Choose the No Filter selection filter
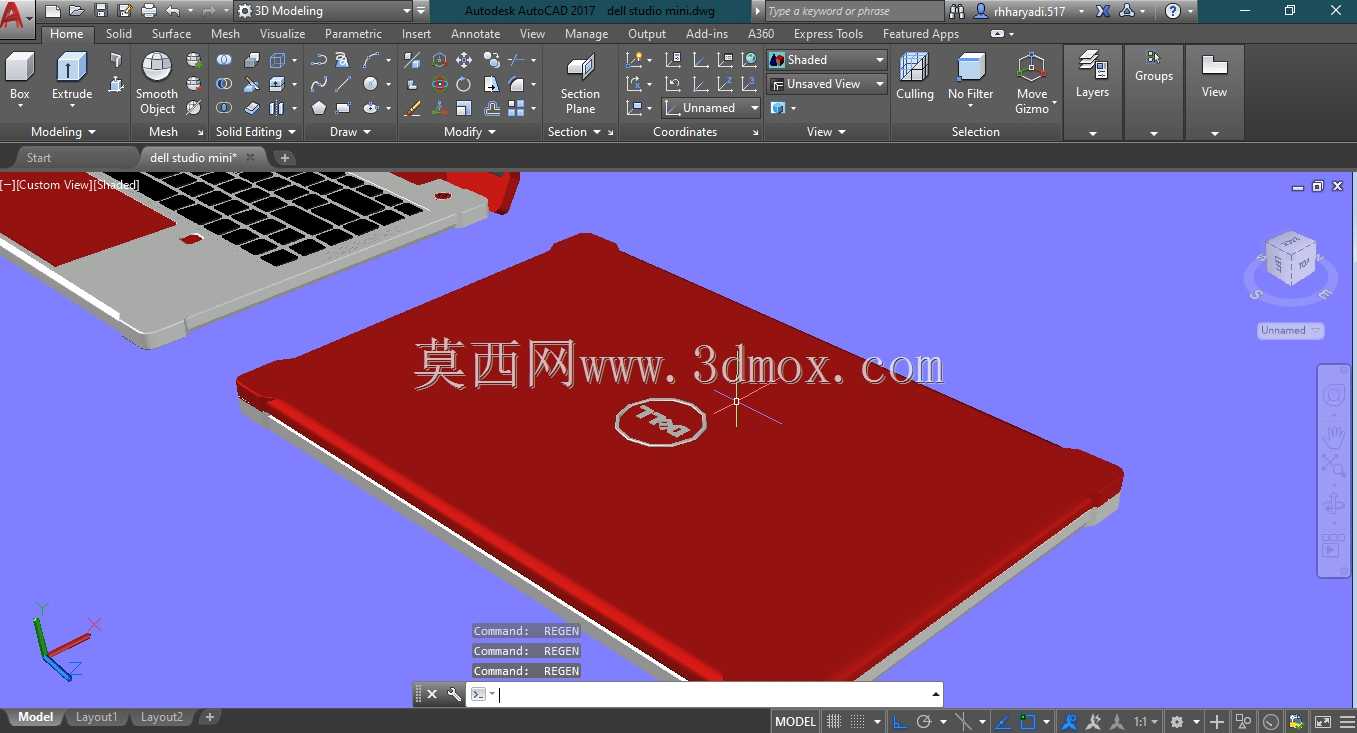The image size is (1357, 733). (970, 80)
